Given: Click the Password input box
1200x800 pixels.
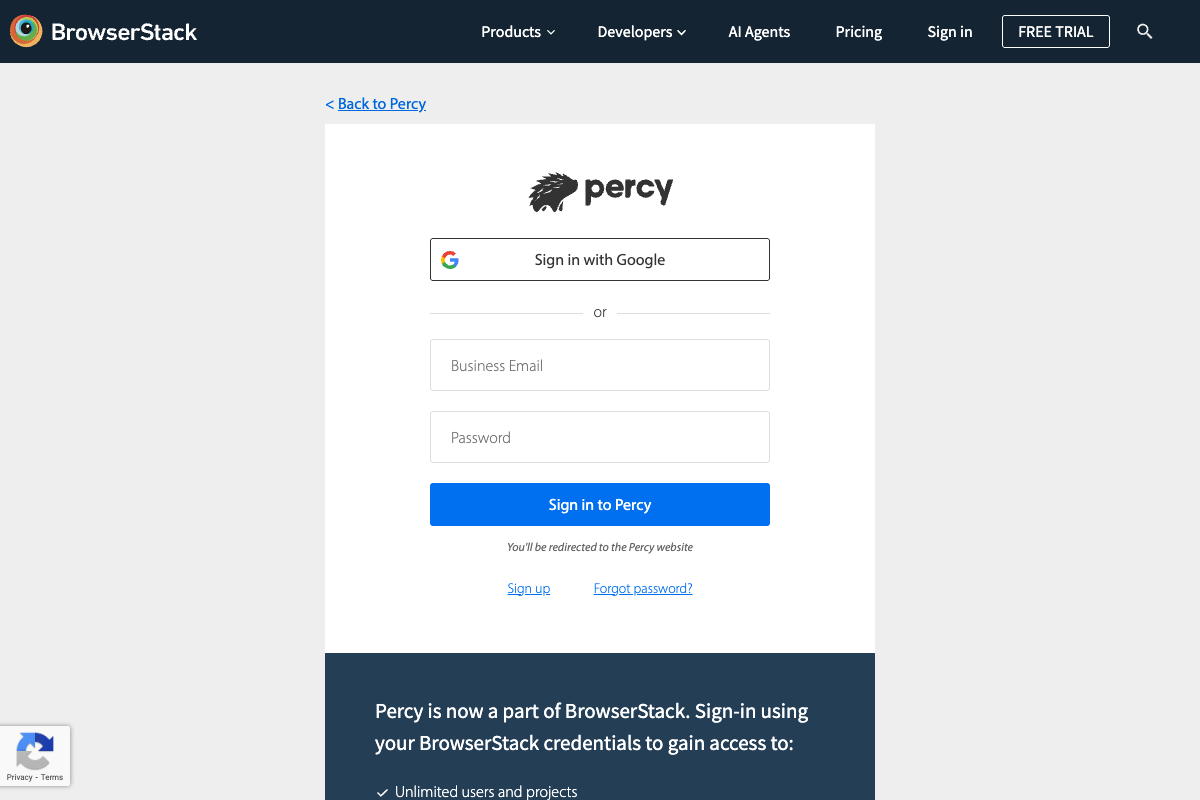Looking at the screenshot, I should 599,437.
